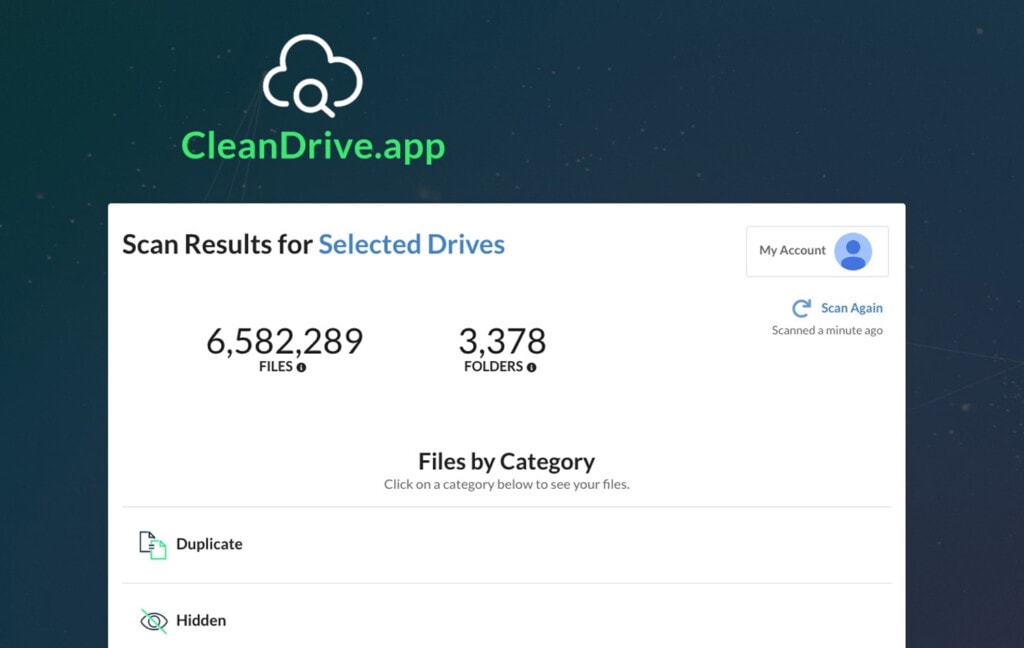Click the 'Click on a category below' hint
Viewport: 1024px width, 648px height.
[507, 485]
